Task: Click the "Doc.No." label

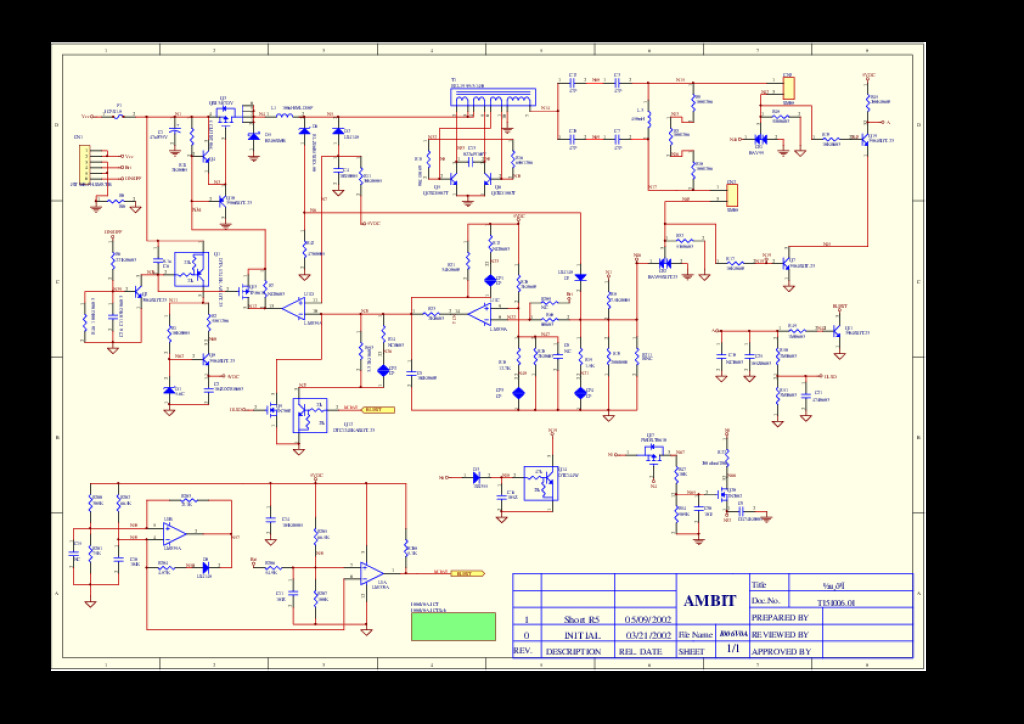Action: (765, 600)
